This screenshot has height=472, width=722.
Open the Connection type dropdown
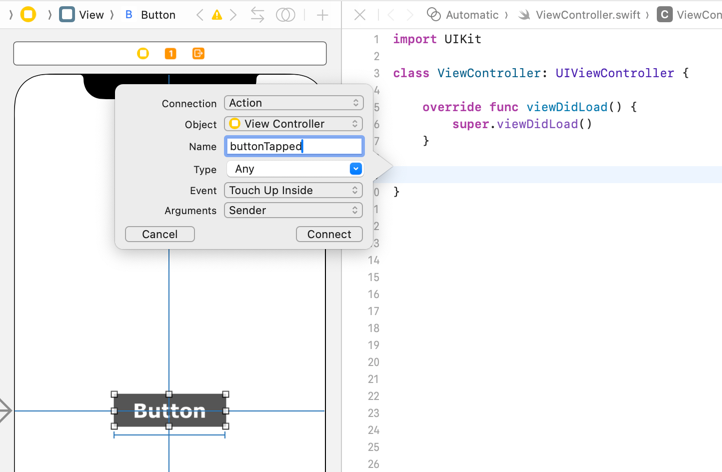coord(294,103)
